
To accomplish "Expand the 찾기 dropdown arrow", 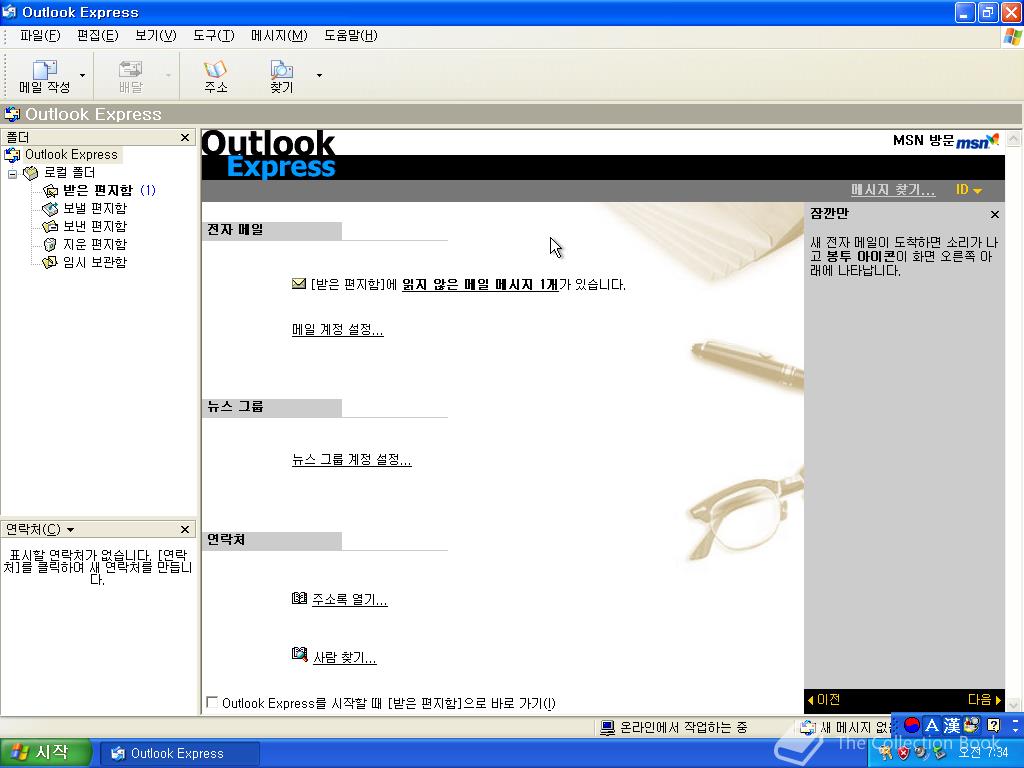I will [319, 76].
